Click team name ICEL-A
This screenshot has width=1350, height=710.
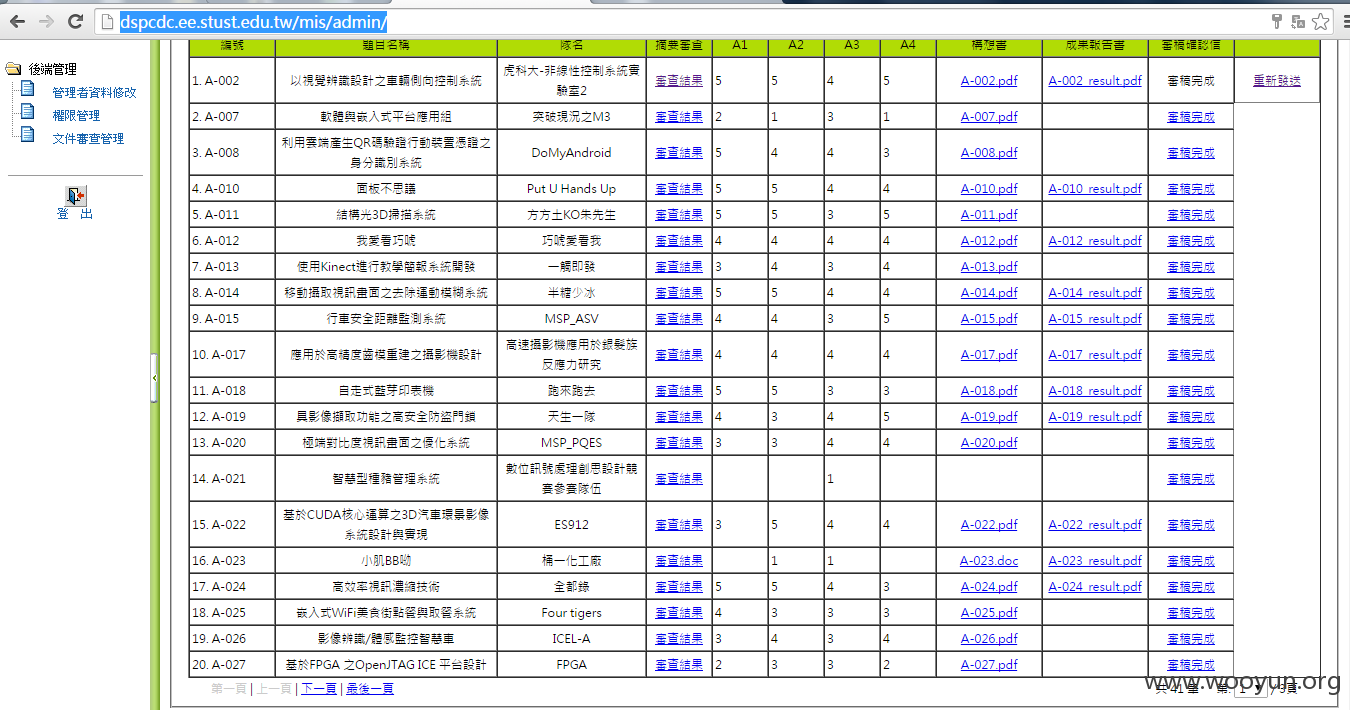[571, 639]
